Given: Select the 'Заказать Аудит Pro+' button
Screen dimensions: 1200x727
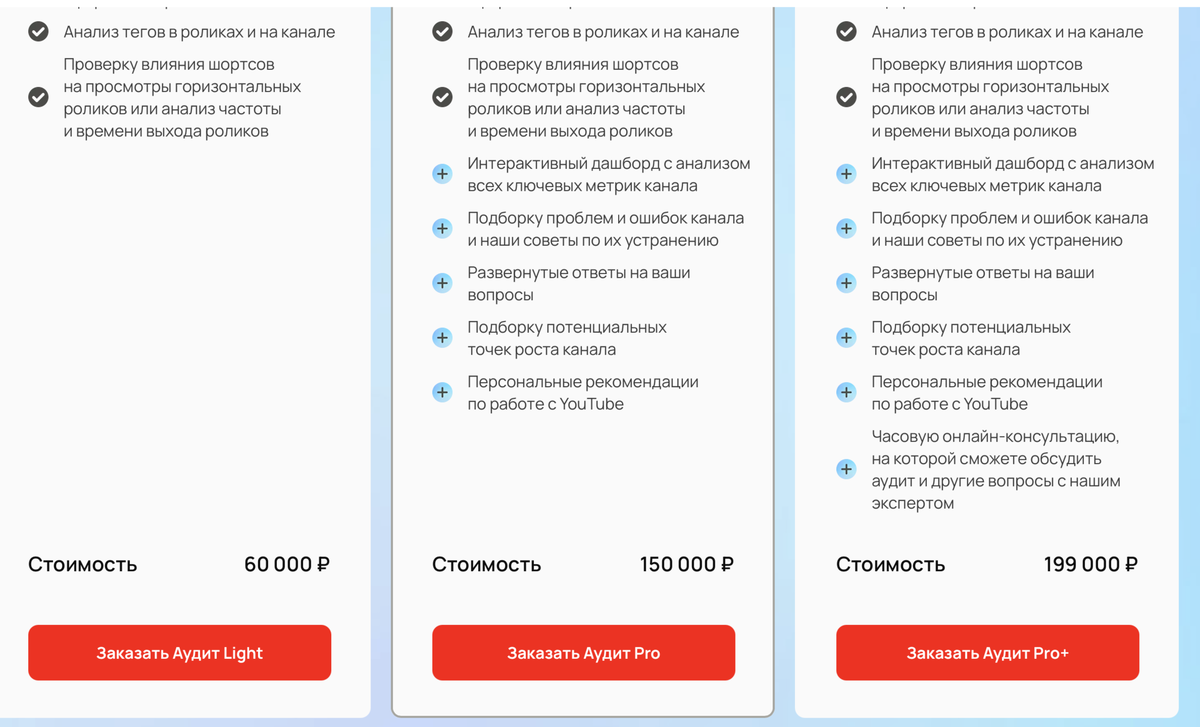Looking at the screenshot, I should pos(987,653).
